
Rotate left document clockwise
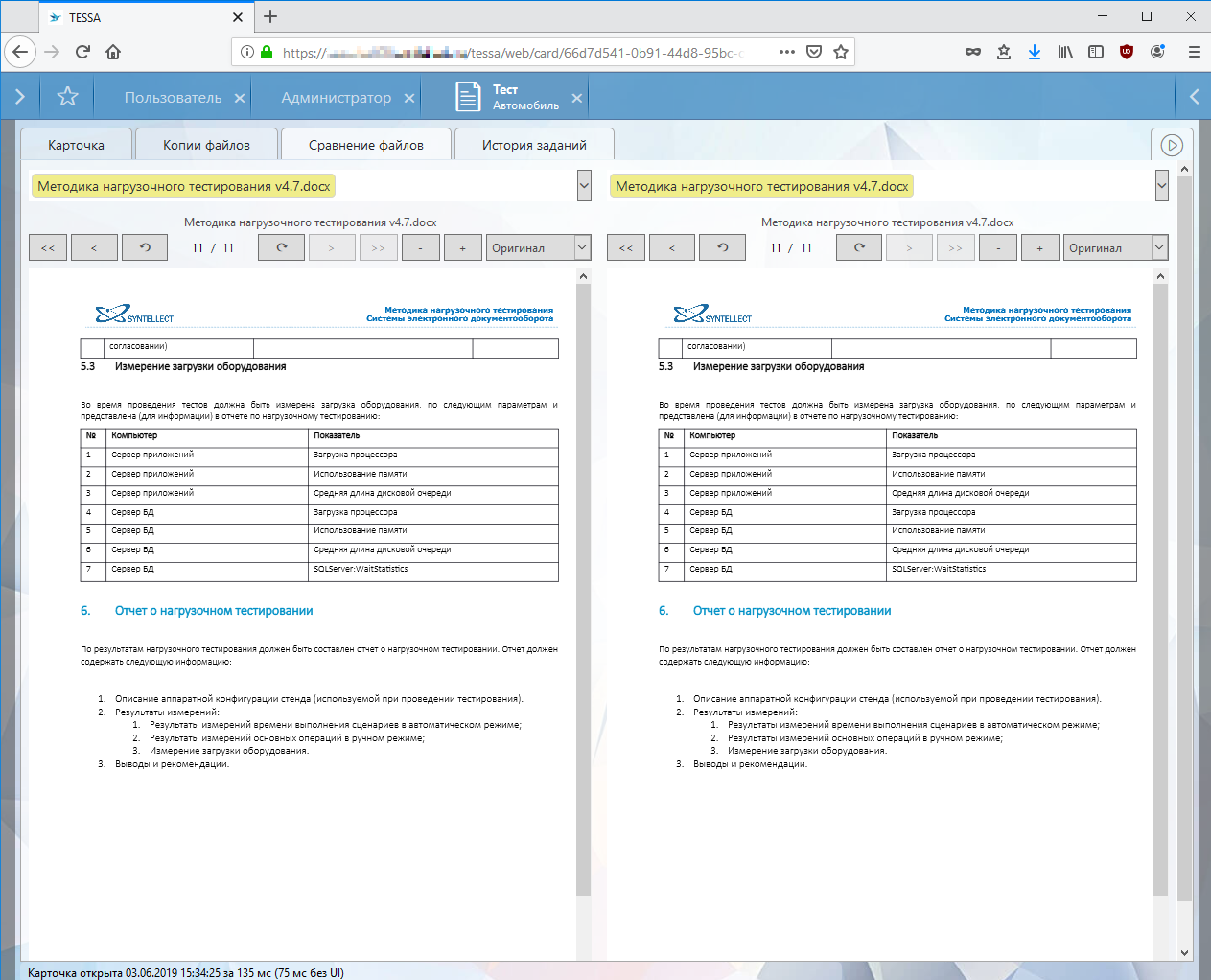pos(282,248)
